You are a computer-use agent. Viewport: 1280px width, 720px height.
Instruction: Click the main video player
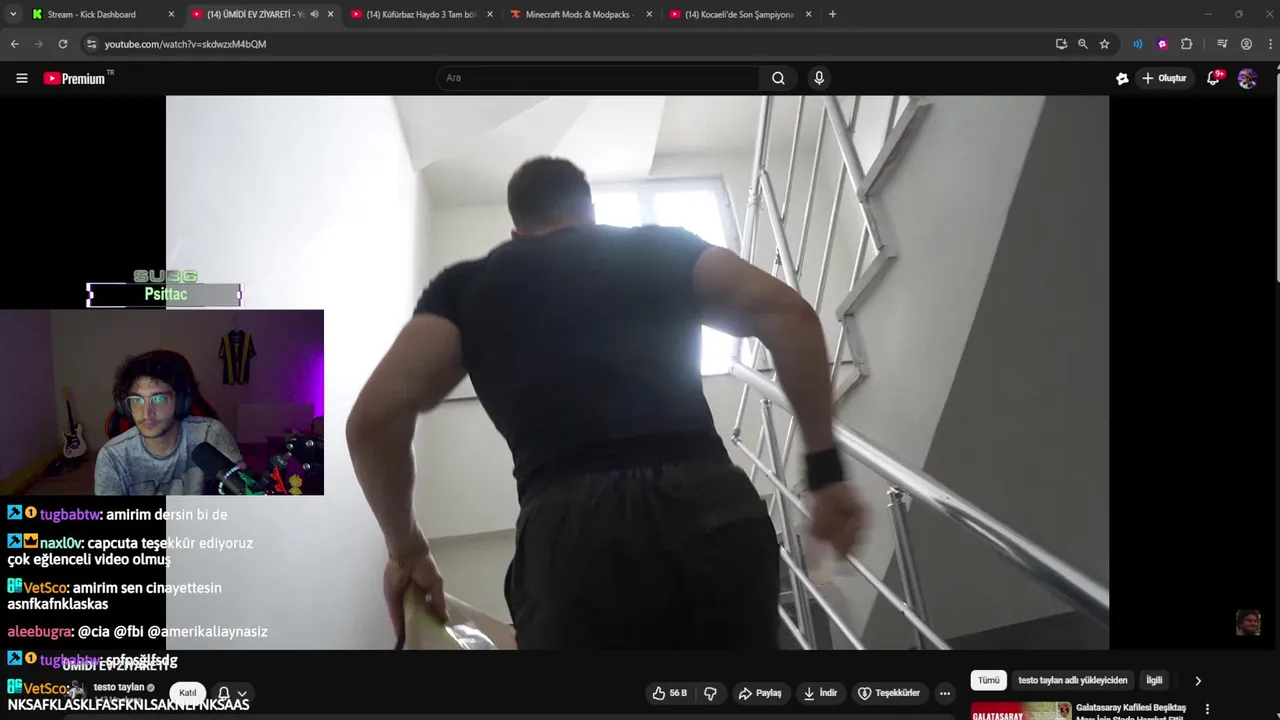tap(637, 373)
